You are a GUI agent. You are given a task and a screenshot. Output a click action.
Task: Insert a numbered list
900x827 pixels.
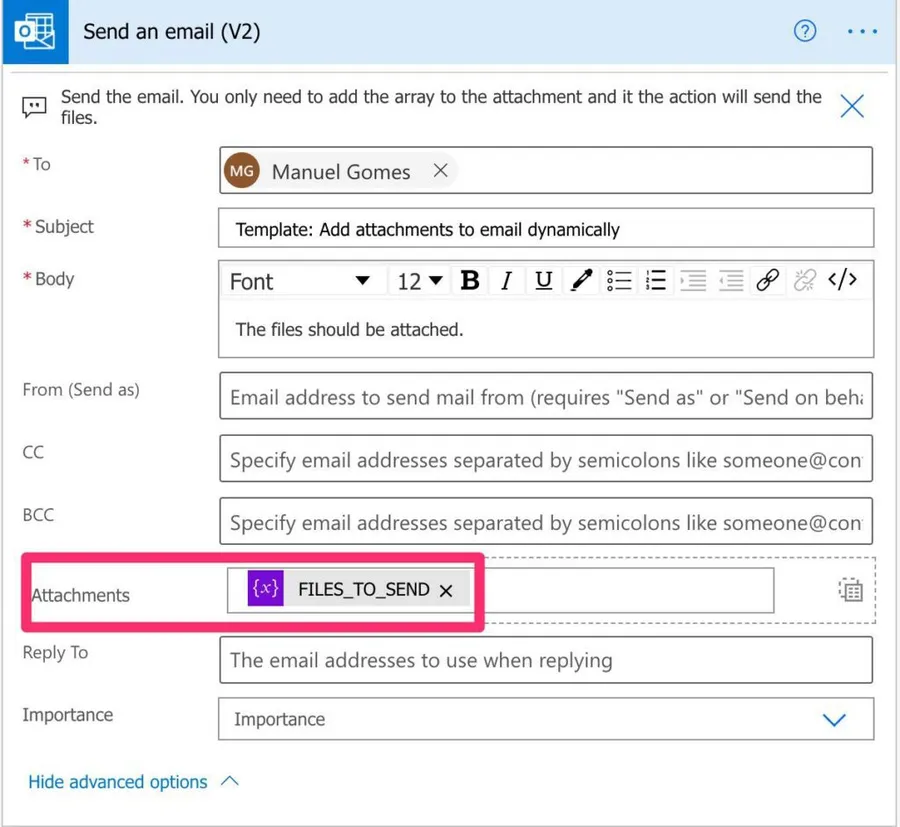tap(656, 281)
